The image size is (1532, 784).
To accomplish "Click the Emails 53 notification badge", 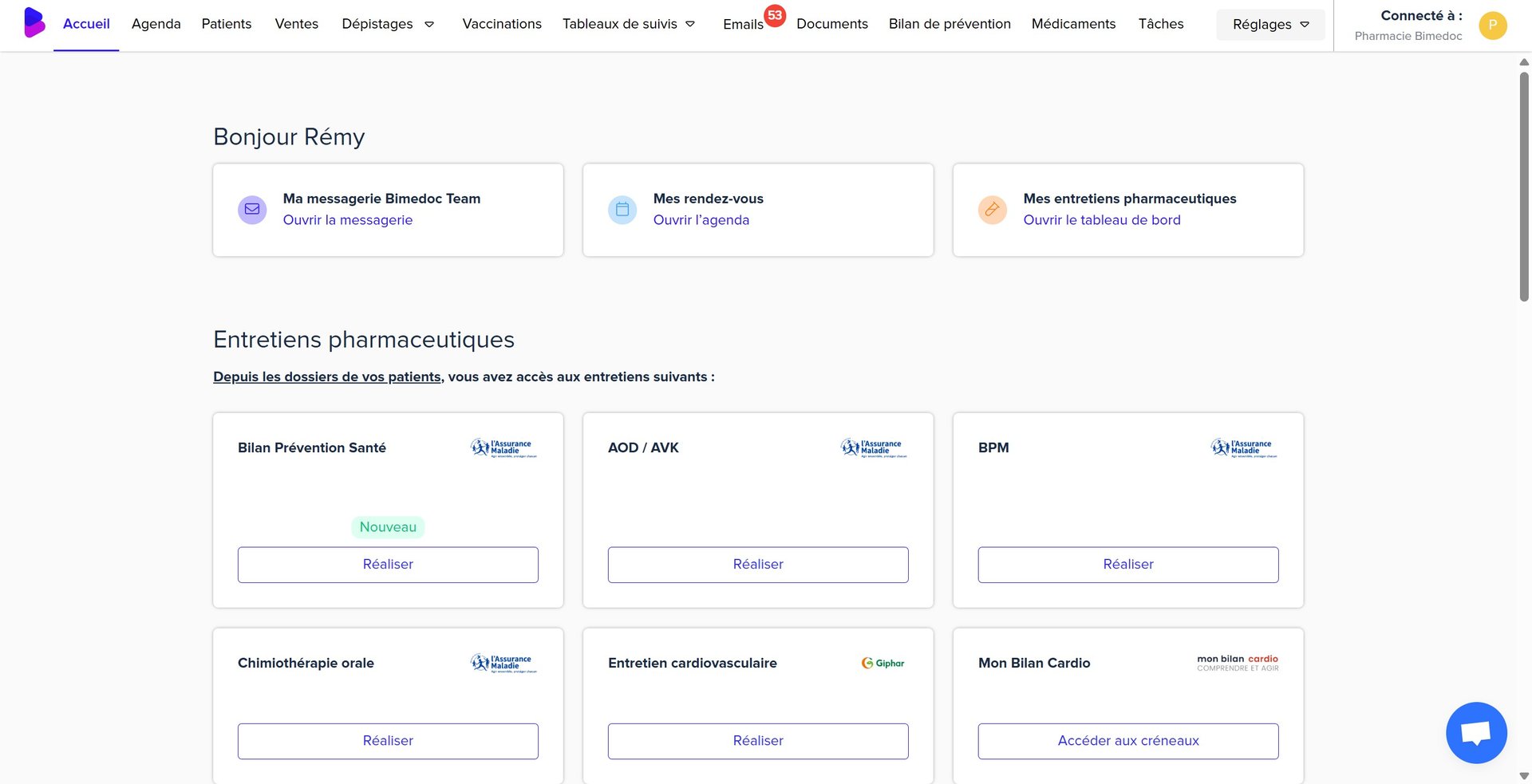I will tap(775, 15).
